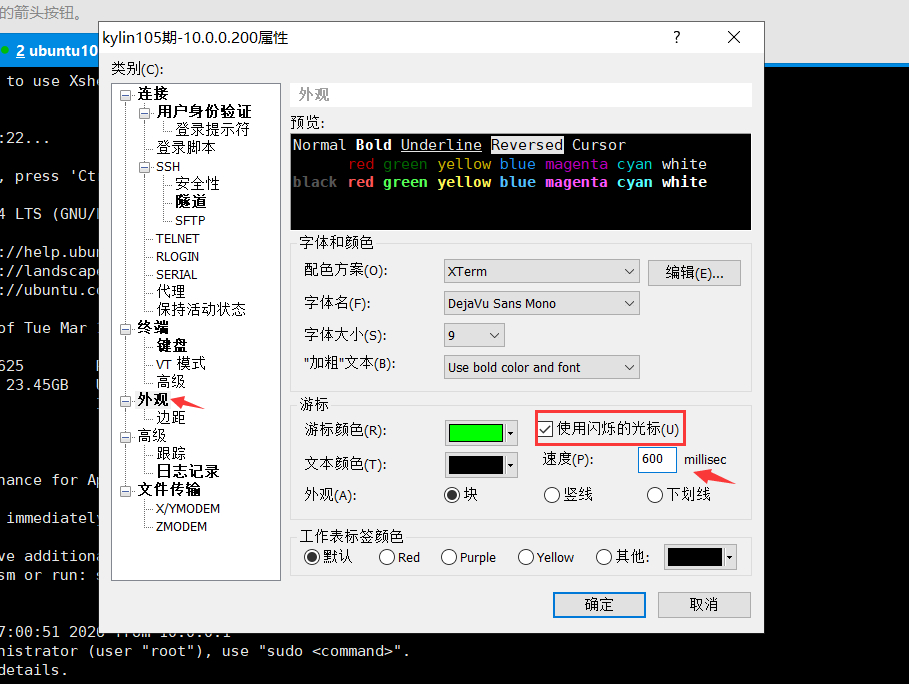
Task: Close the kylin105期 properties dialog
Action: (x=734, y=38)
